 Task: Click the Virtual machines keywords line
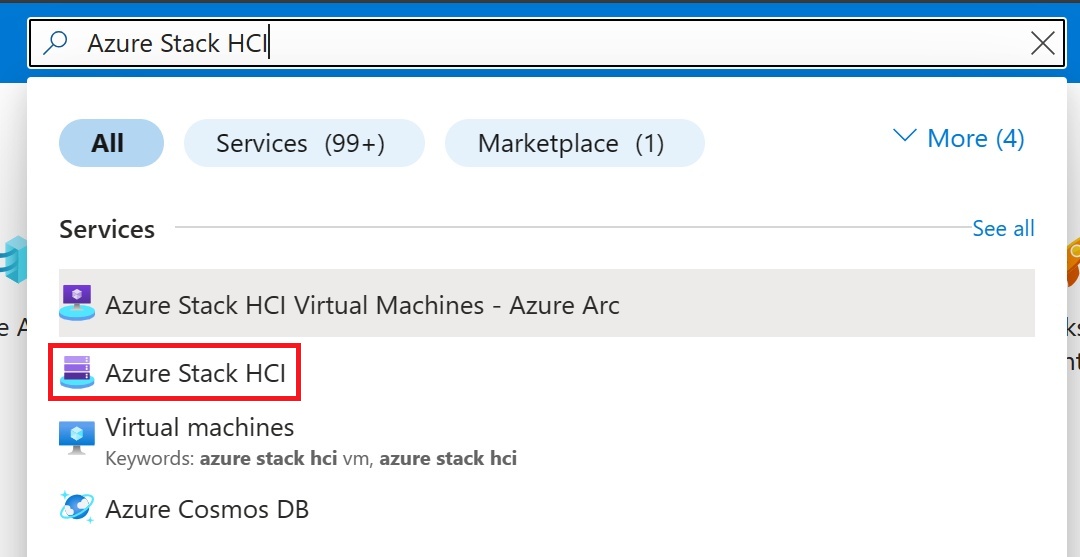(311, 459)
